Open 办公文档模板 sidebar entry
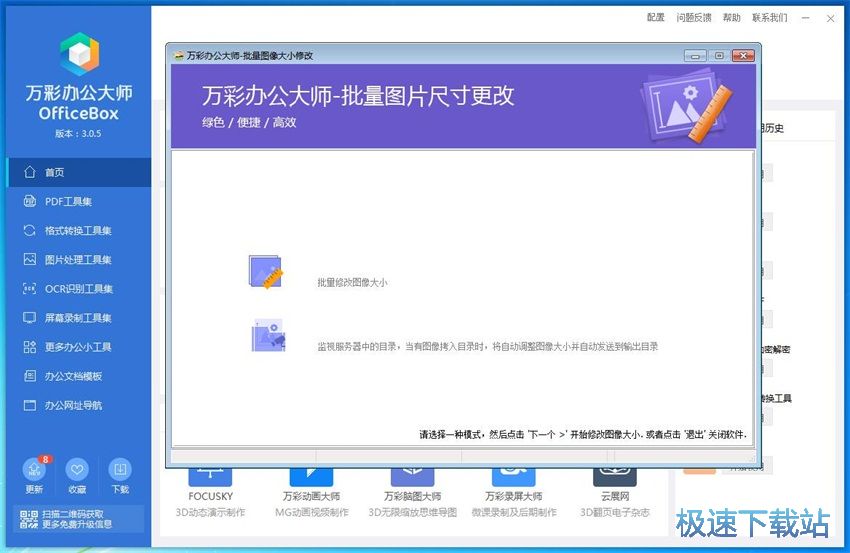850x553 pixels. pos(79,376)
